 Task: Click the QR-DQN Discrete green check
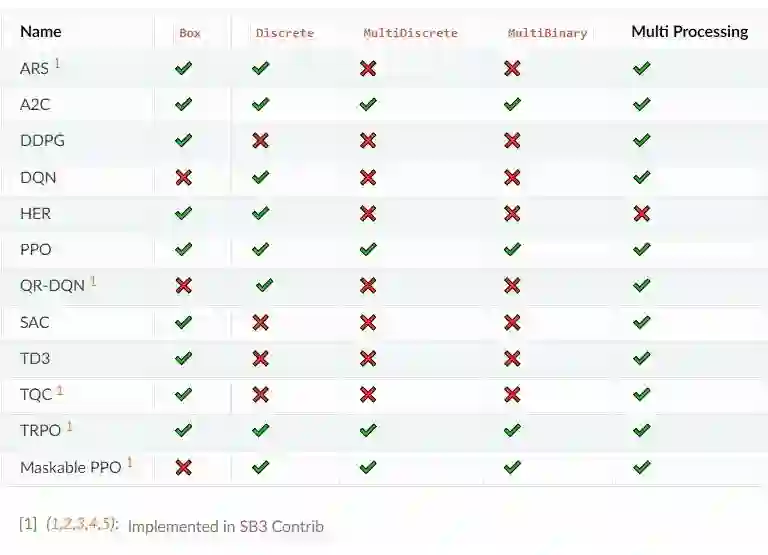[264, 286]
